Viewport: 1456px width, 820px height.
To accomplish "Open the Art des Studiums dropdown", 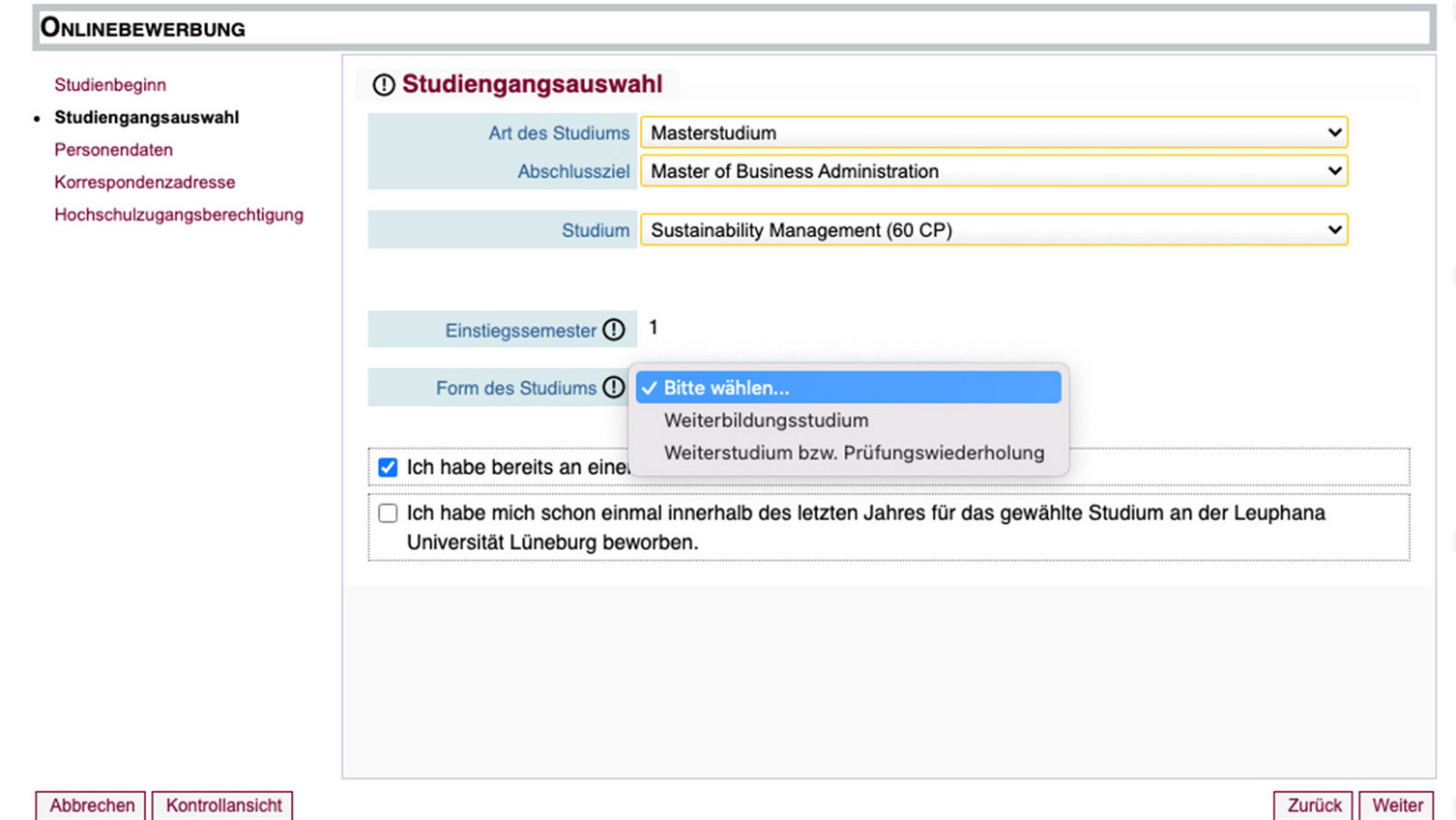I will [993, 132].
